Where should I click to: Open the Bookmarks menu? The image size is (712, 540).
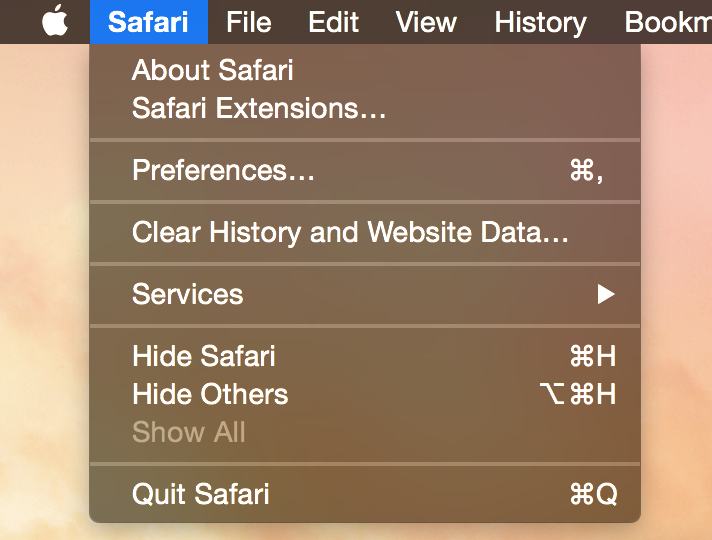point(668,22)
